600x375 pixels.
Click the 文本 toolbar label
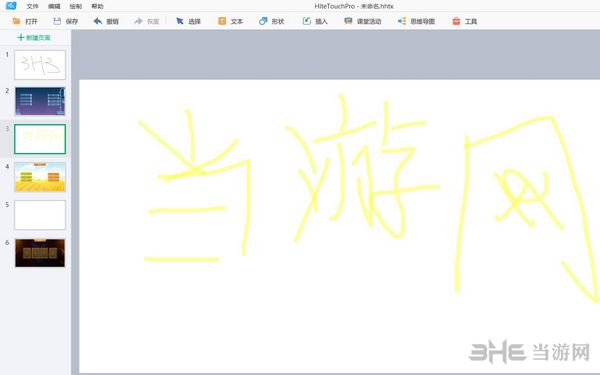[237, 21]
